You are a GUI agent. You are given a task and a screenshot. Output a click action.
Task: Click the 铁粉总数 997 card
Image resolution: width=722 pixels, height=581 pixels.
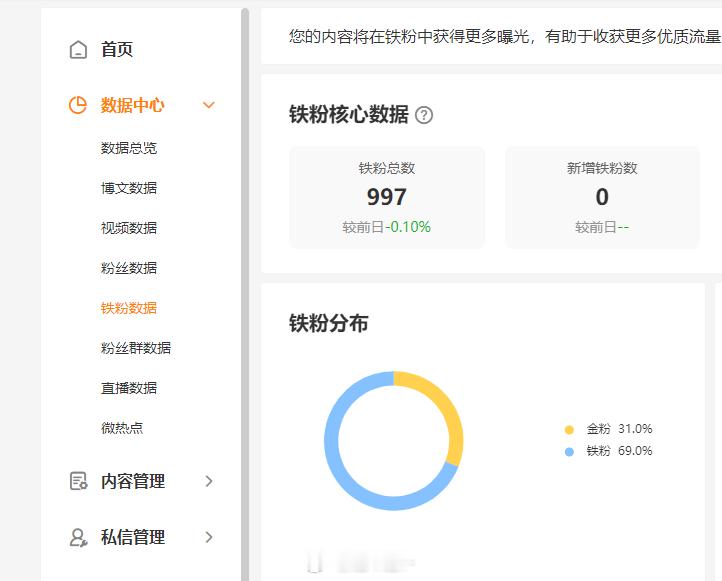point(387,198)
